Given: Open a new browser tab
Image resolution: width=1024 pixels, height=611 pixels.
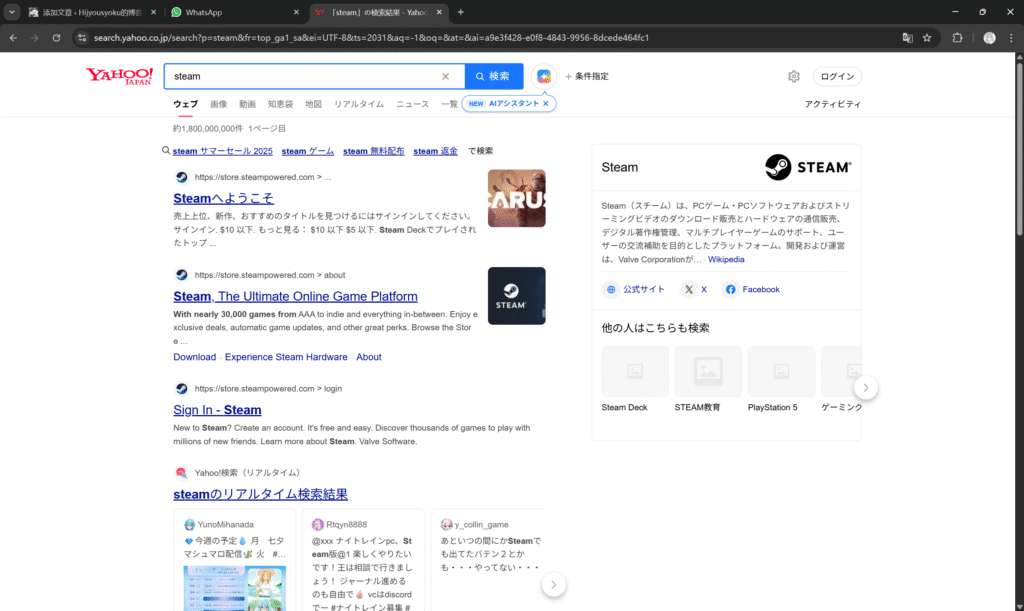Looking at the screenshot, I should [x=460, y=12].
